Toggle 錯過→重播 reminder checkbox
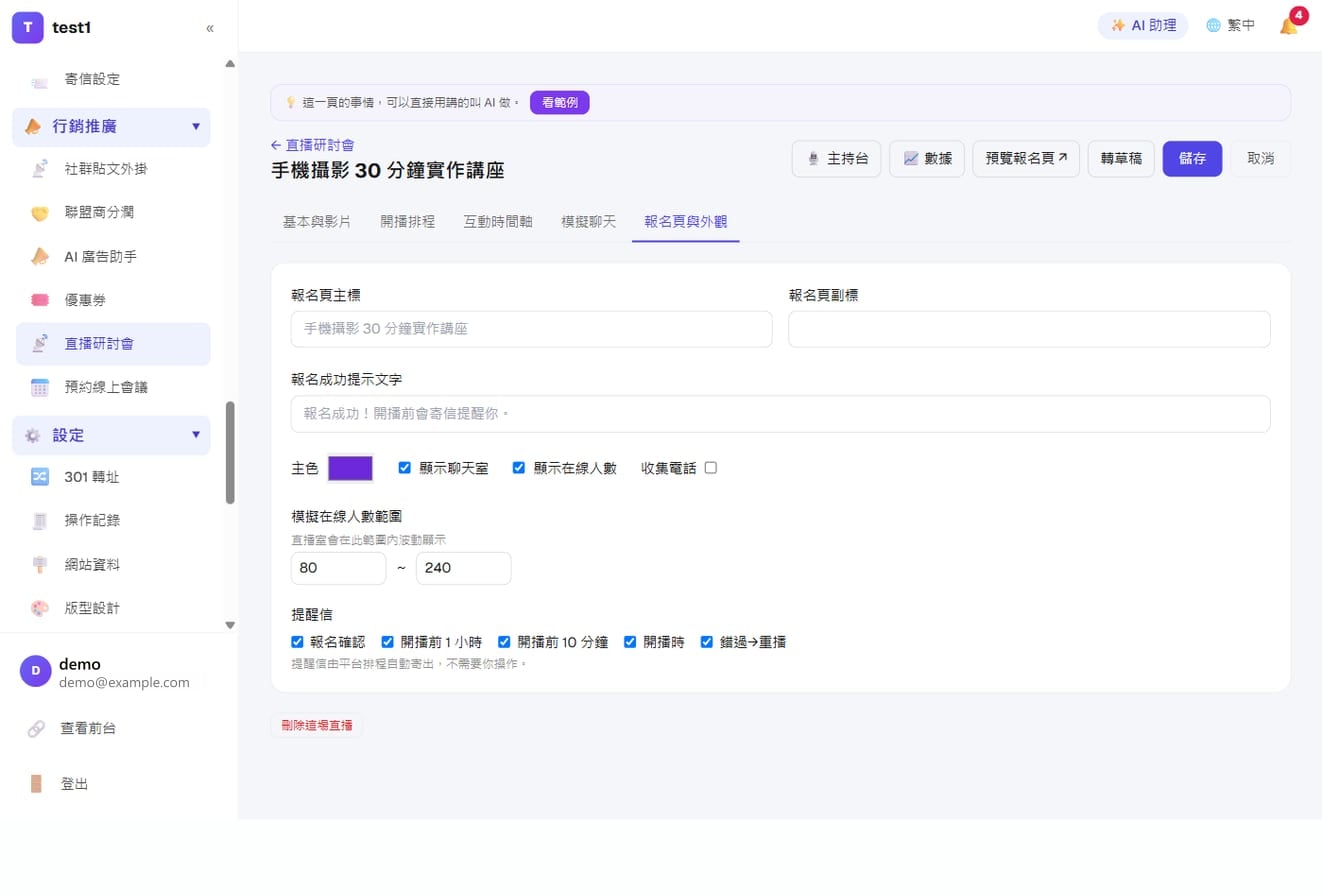 (x=707, y=642)
